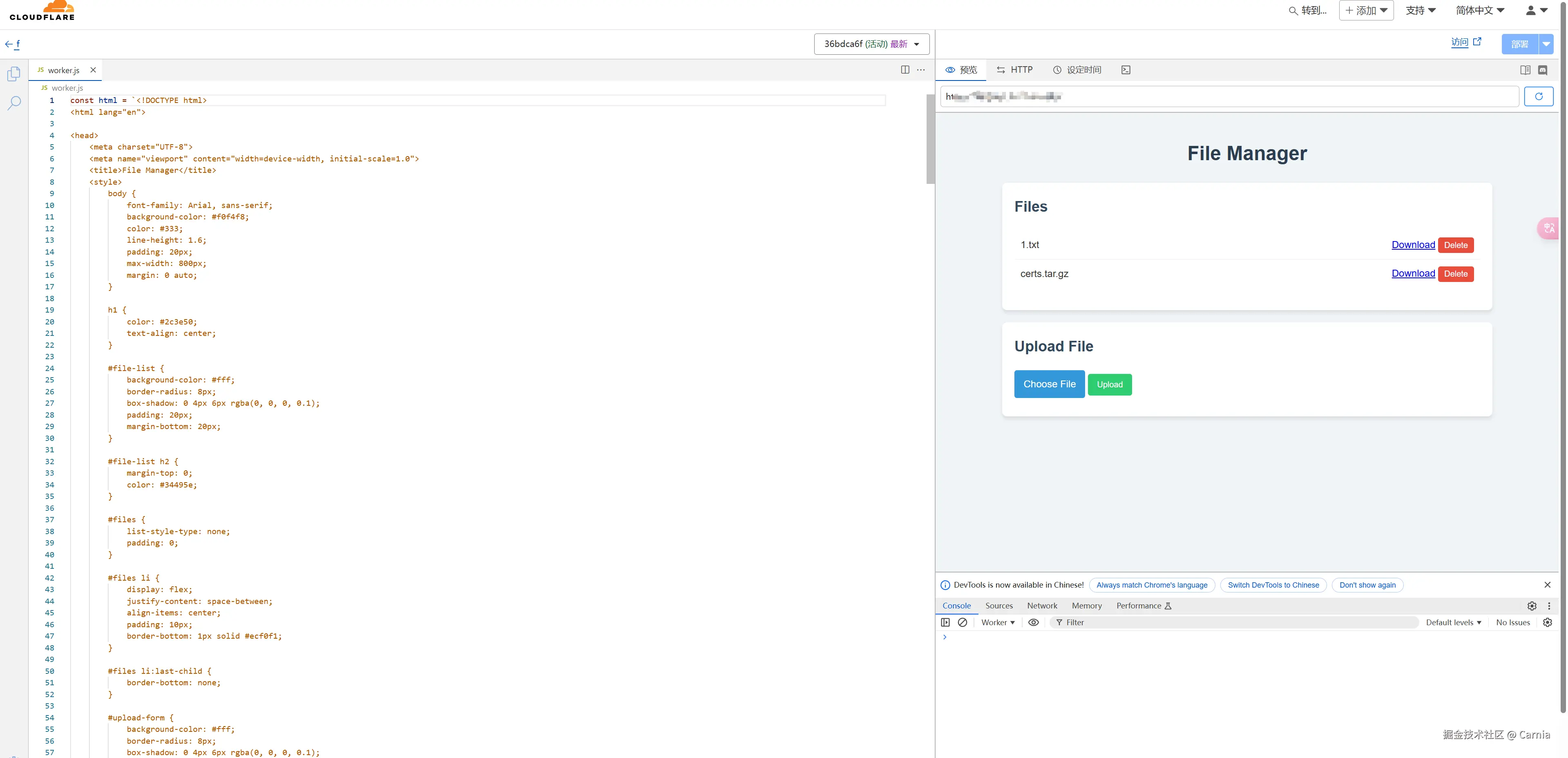Expand the Worker context selector
This screenshot has width=1568, height=758.
click(998, 622)
